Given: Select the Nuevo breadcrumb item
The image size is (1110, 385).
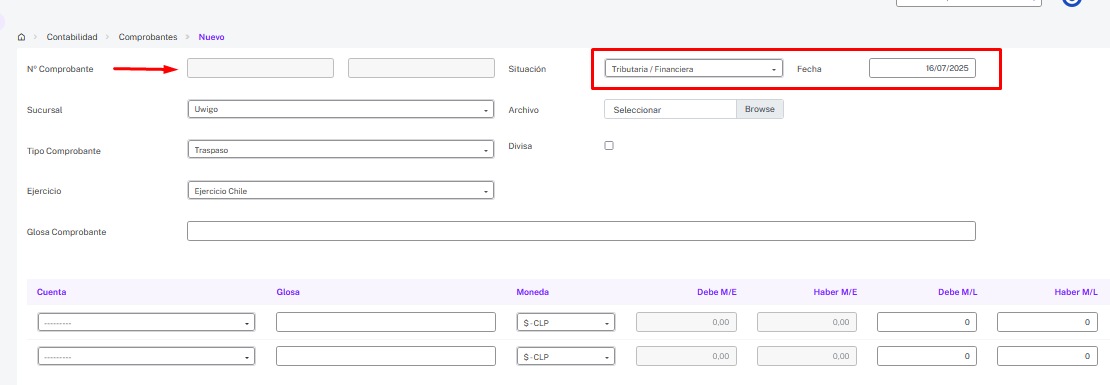Looking at the screenshot, I should [x=212, y=37].
